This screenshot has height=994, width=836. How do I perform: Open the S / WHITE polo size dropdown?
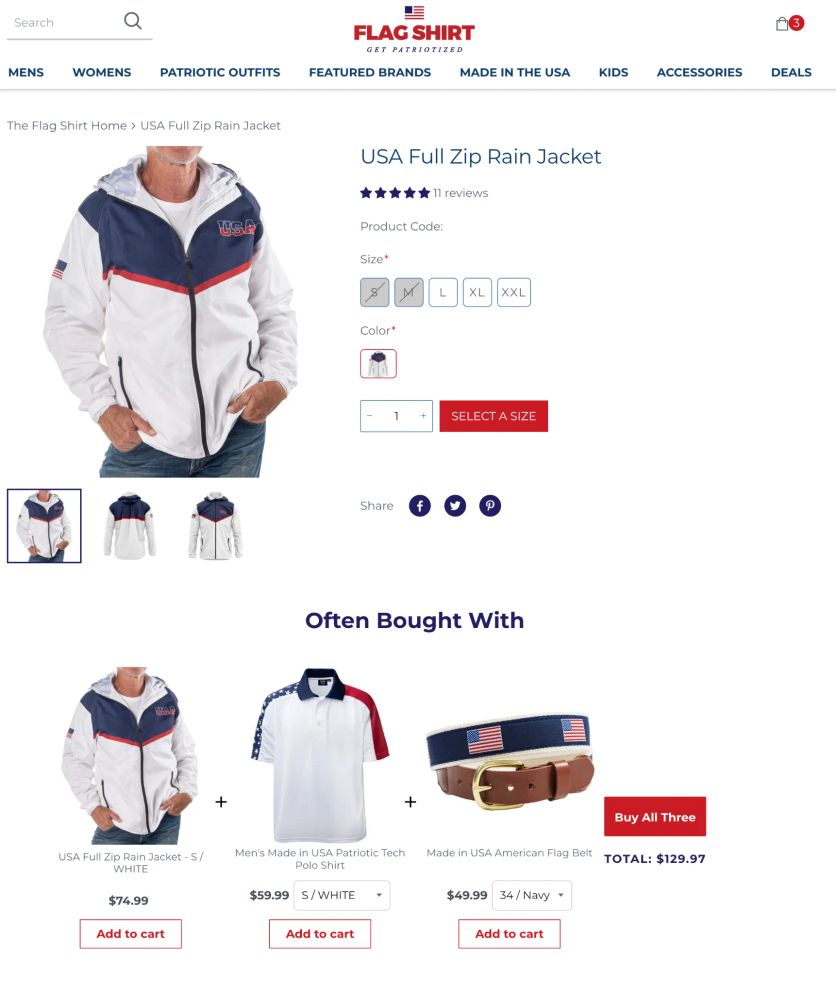(342, 895)
